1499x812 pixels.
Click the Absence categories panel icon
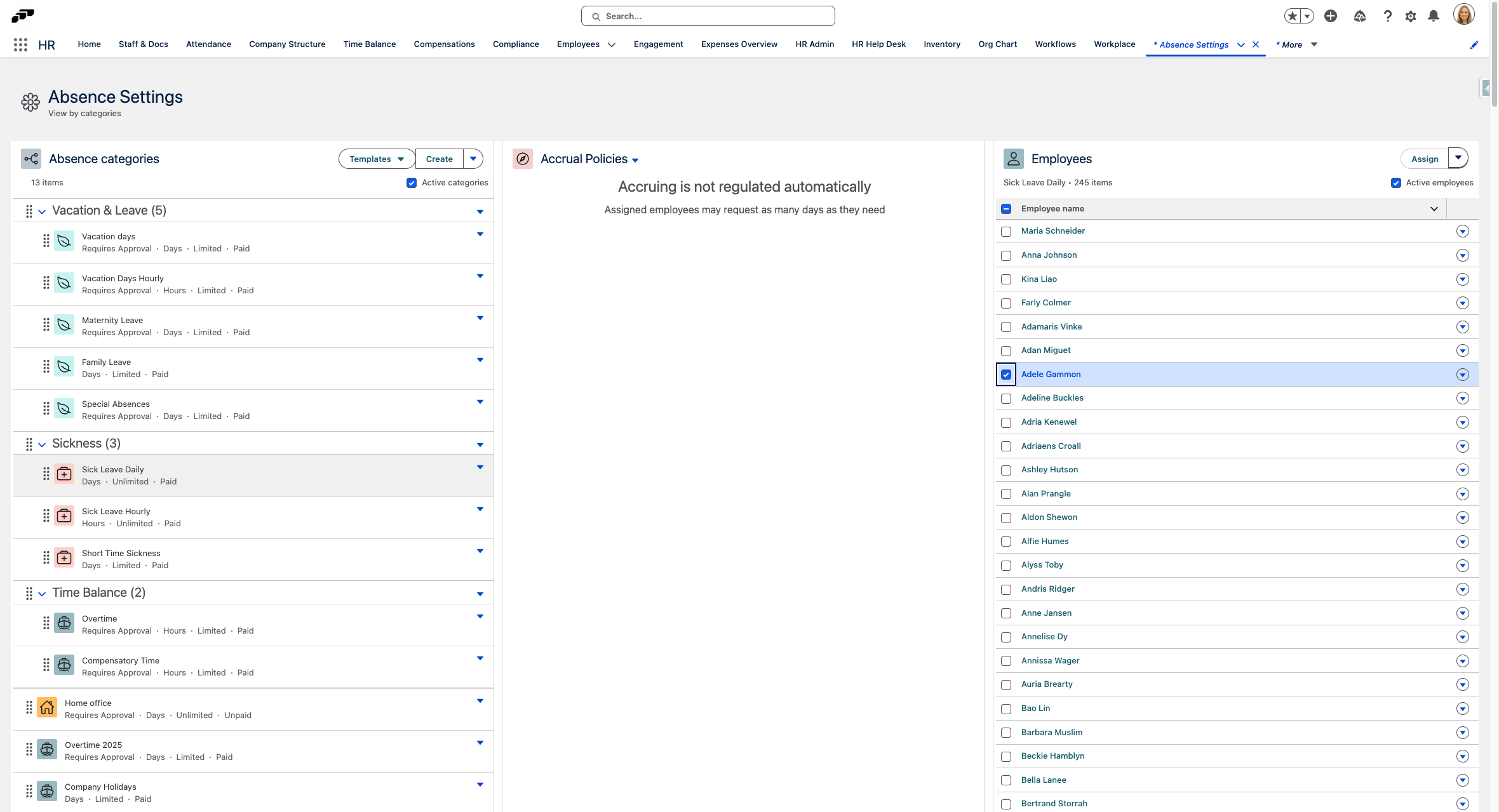point(31,159)
